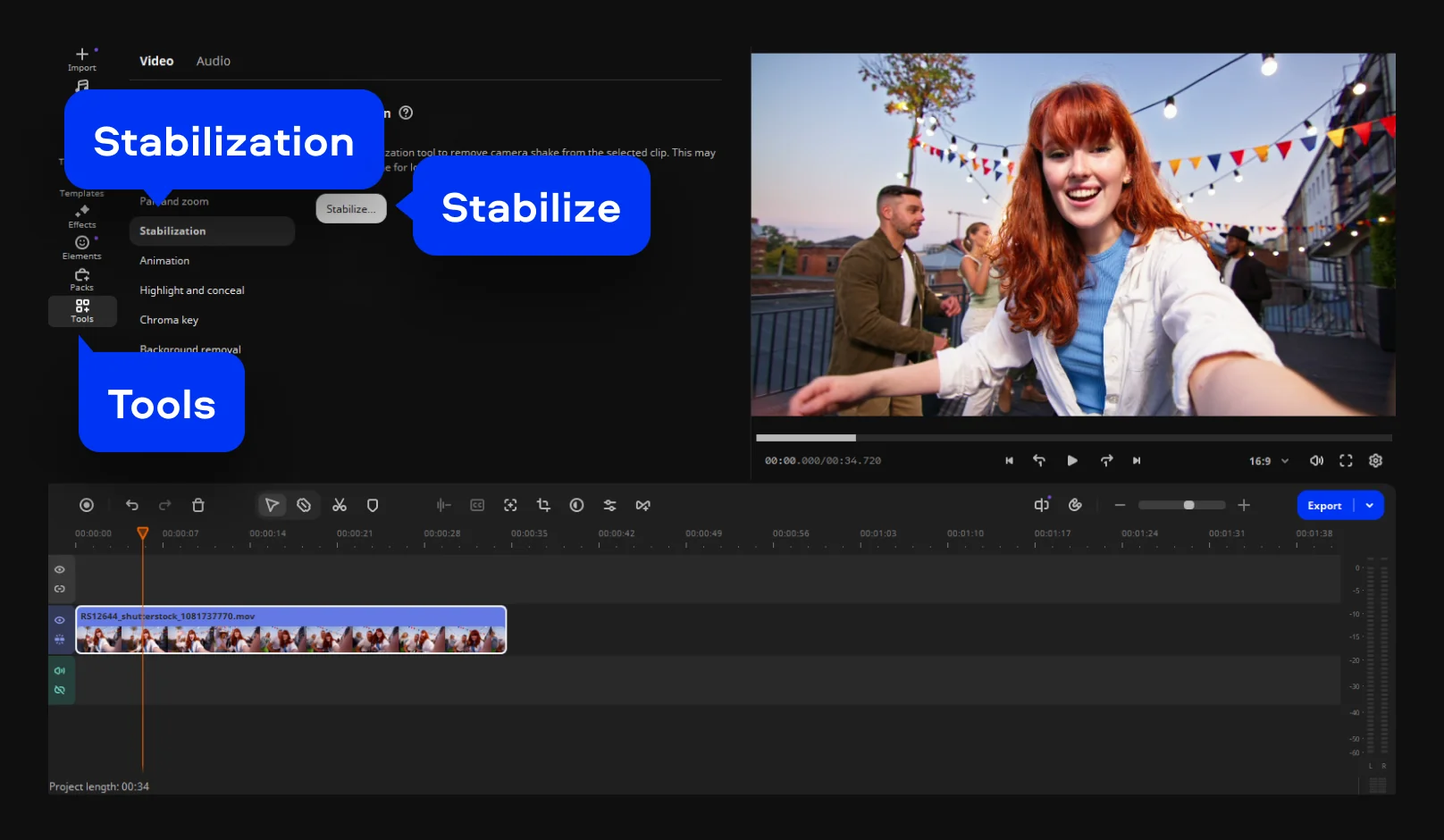Step back one frame
Screen dimensions: 1444x840
(1039, 461)
